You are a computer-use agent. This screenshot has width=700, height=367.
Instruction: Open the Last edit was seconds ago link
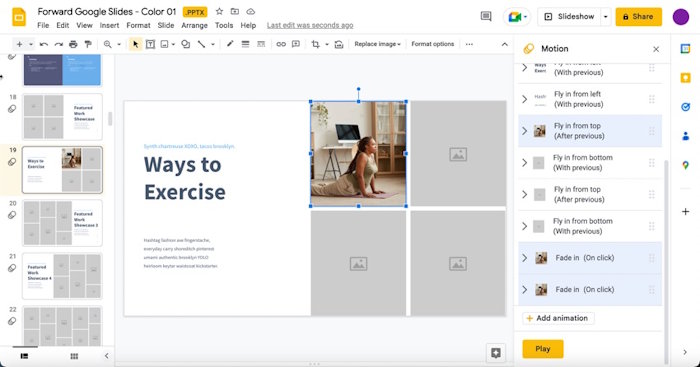tap(310, 25)
